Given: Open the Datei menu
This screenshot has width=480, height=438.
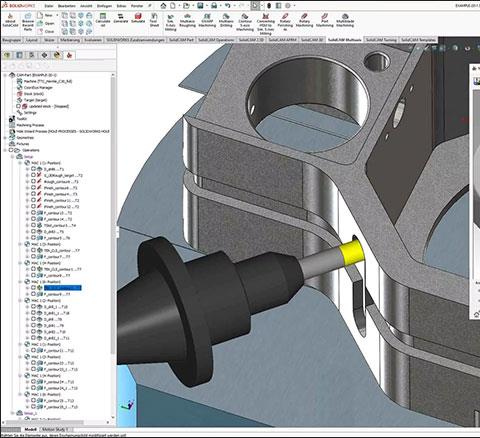Looking at the screenshot, I should tap(49, 6).
